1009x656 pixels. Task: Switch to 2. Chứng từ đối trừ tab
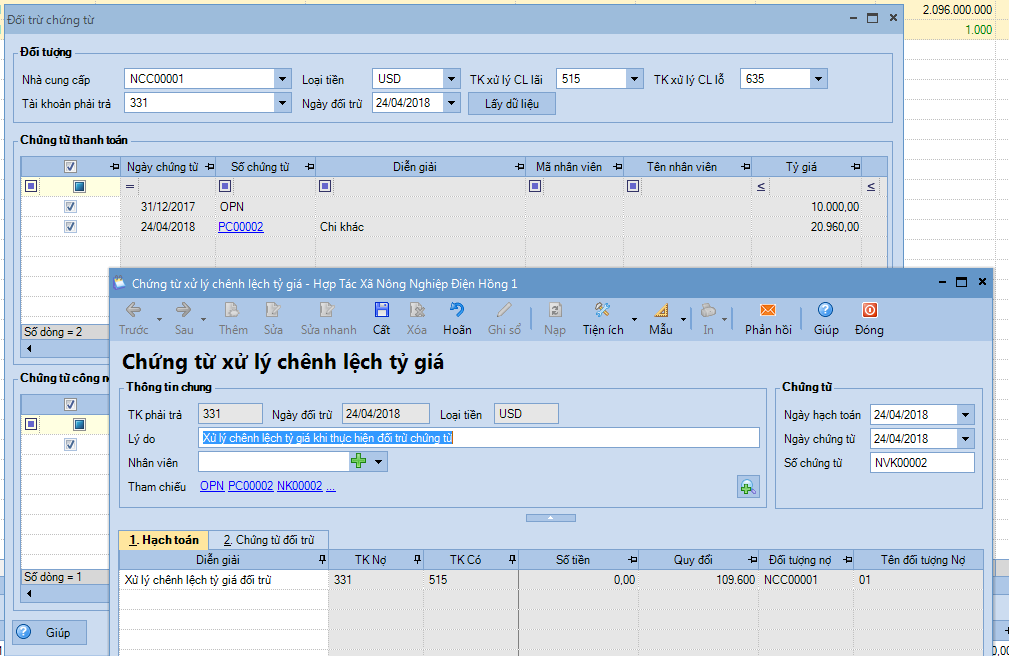pyautogui.click(x=269, y=539)
